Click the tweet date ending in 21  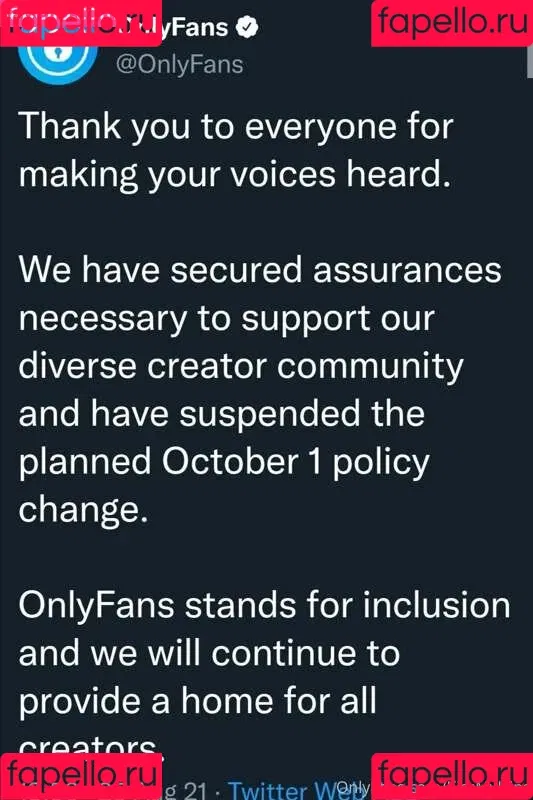pos(185,790)
